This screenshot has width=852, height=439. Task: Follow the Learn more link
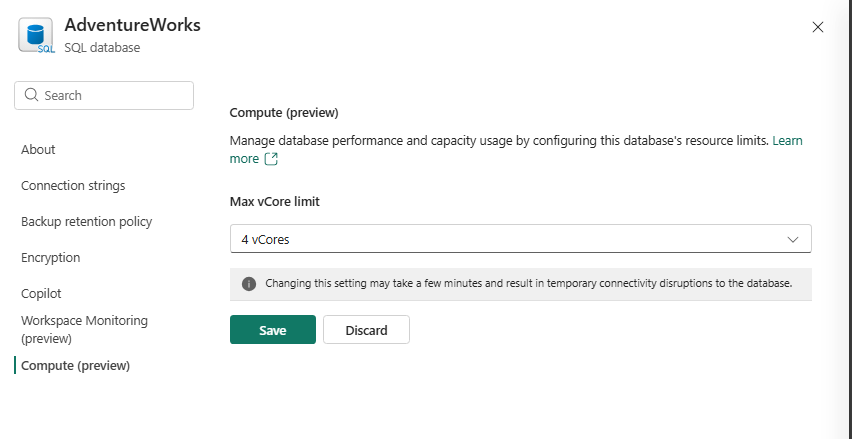[787, 141]
